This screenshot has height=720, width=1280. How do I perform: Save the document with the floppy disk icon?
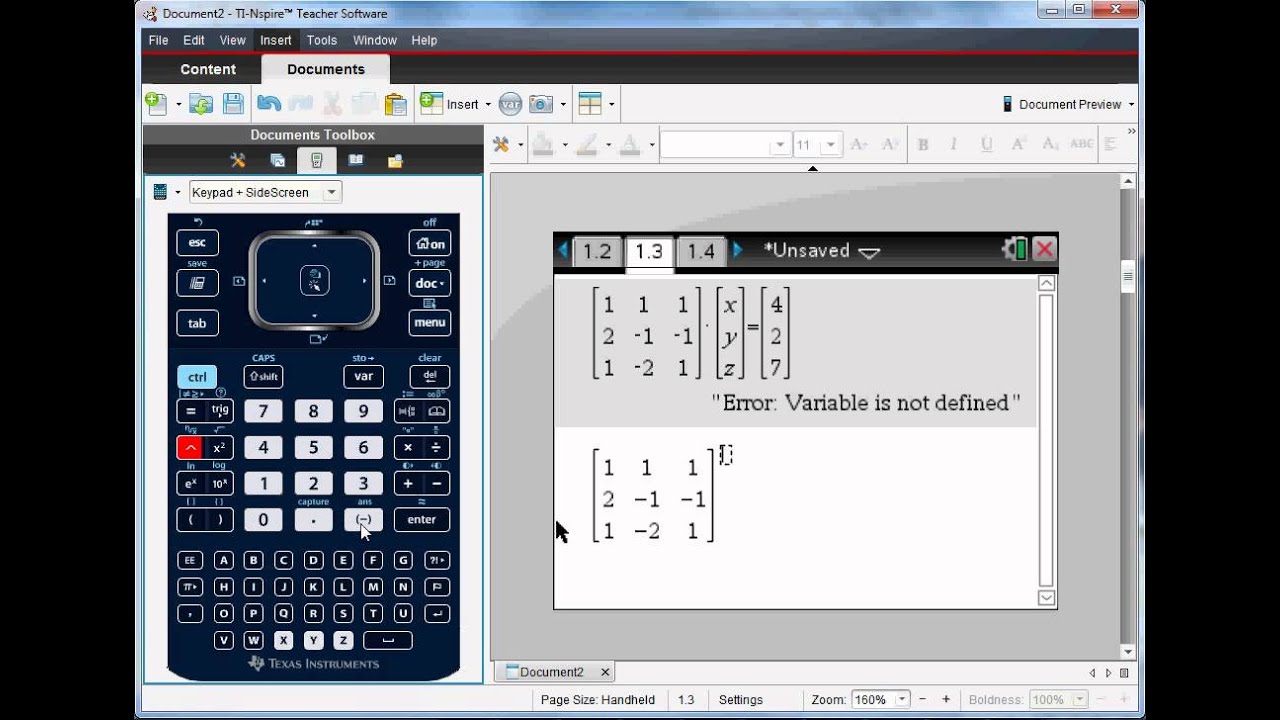233,104
